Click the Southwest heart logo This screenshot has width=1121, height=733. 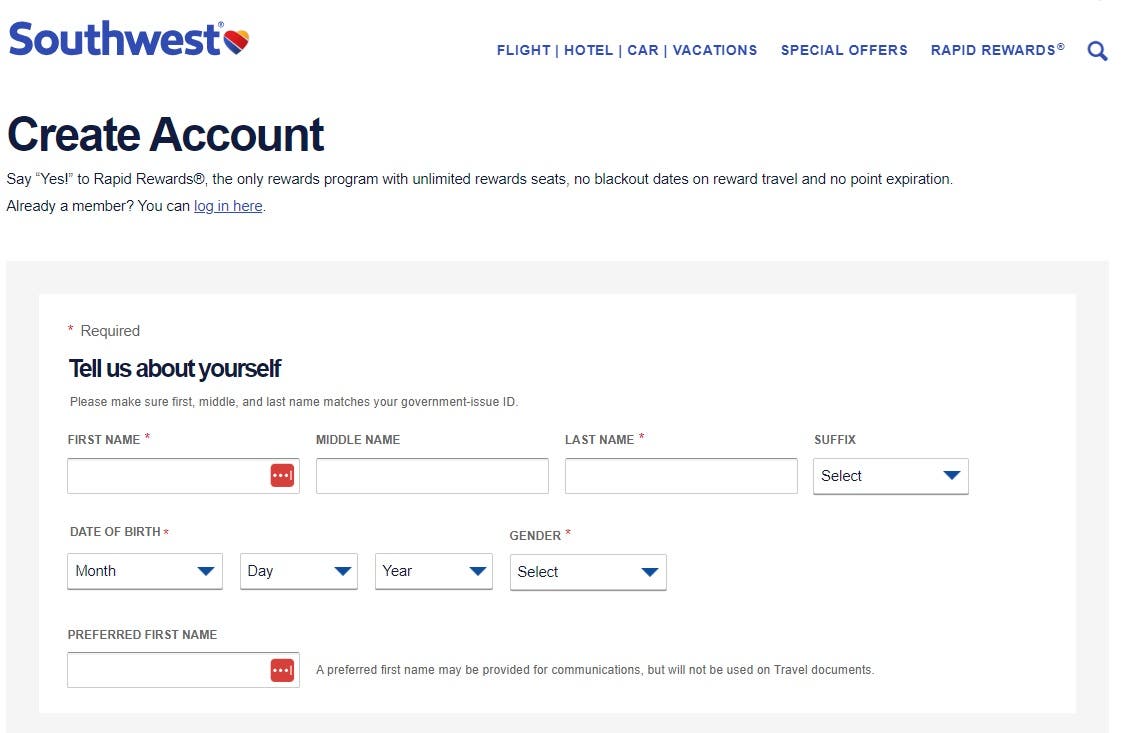click(x=236, y=42)
